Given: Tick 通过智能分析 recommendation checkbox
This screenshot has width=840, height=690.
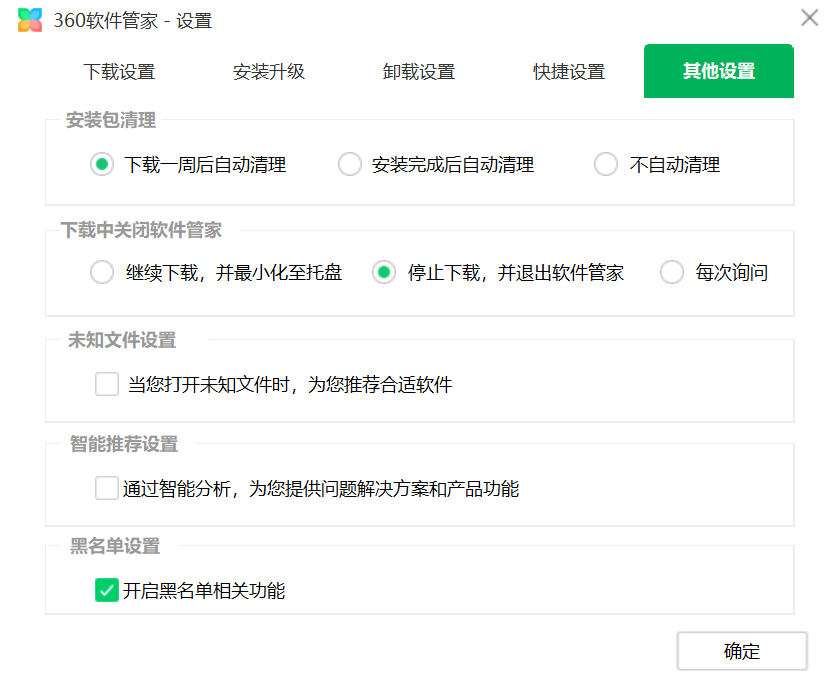Looking at the screenshot, I should [x=107, y=488].
